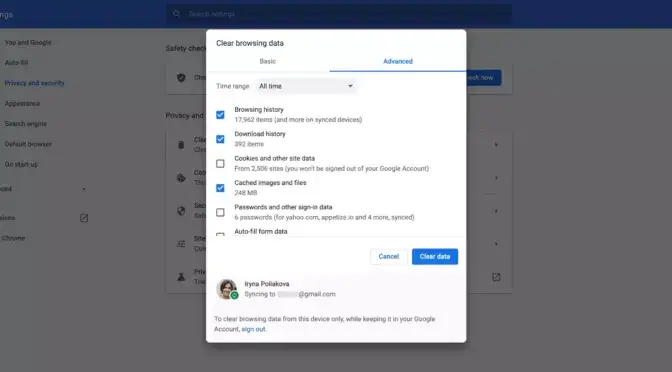Image resolution: width=672 pixels, height=372 pixels.
Task: Expand the Advanced sidebar section arrow
Action: pyautogui.click(x=84, y=189)
